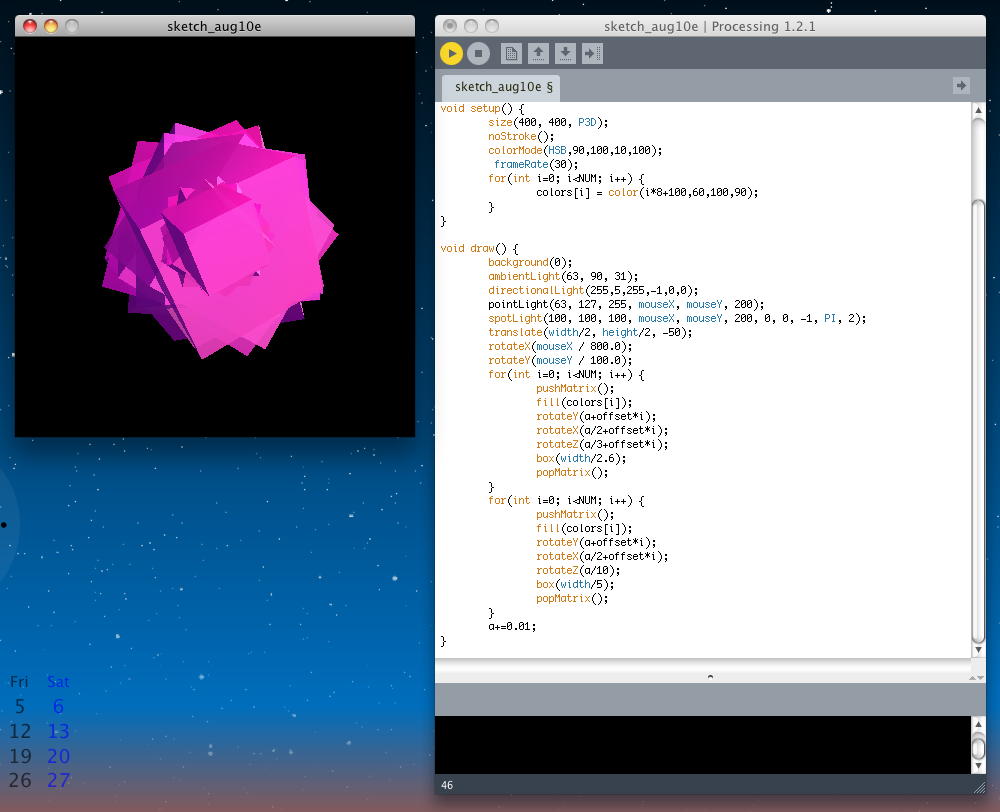Minimize the sketch_aug10e output window

tap(51, 26)
